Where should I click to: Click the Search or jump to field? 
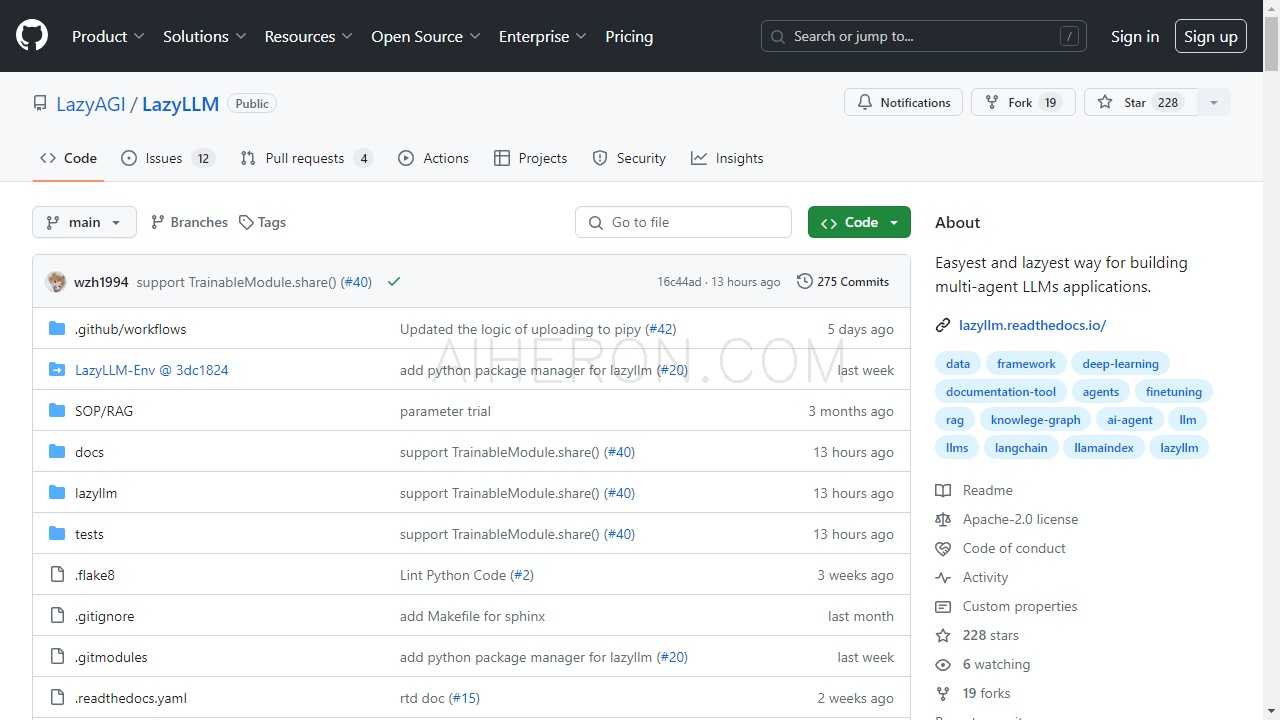926,36
